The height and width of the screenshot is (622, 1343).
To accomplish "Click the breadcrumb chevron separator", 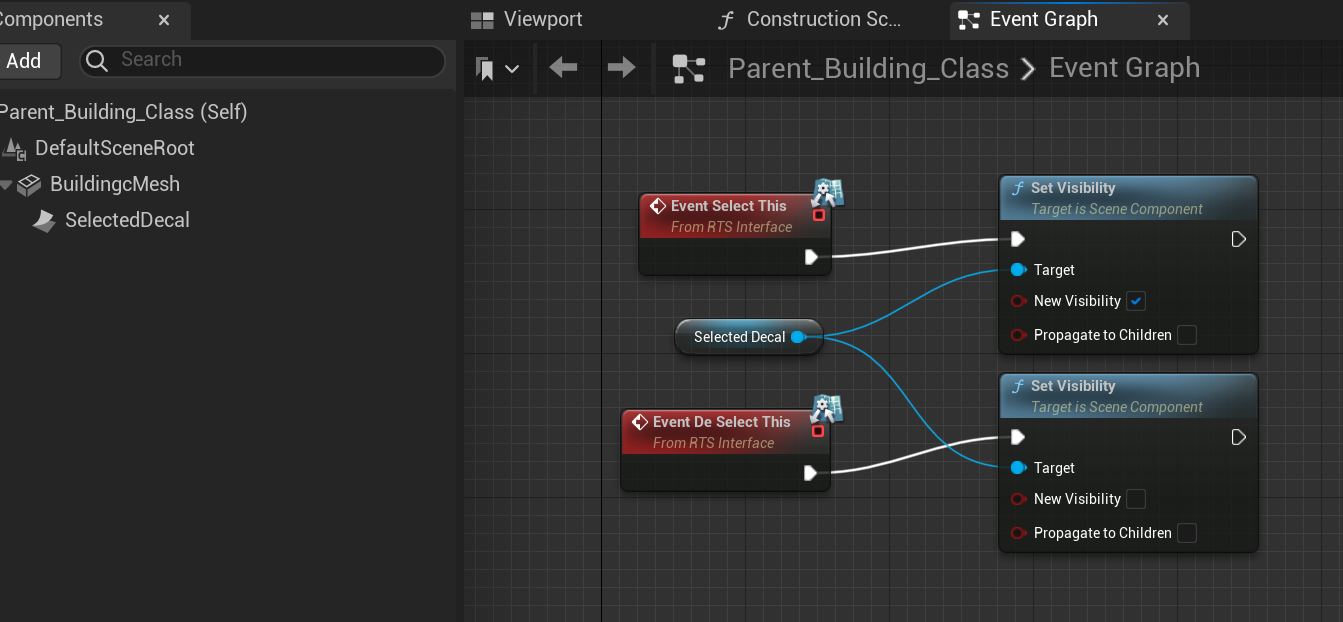I will coord(1028,69).
